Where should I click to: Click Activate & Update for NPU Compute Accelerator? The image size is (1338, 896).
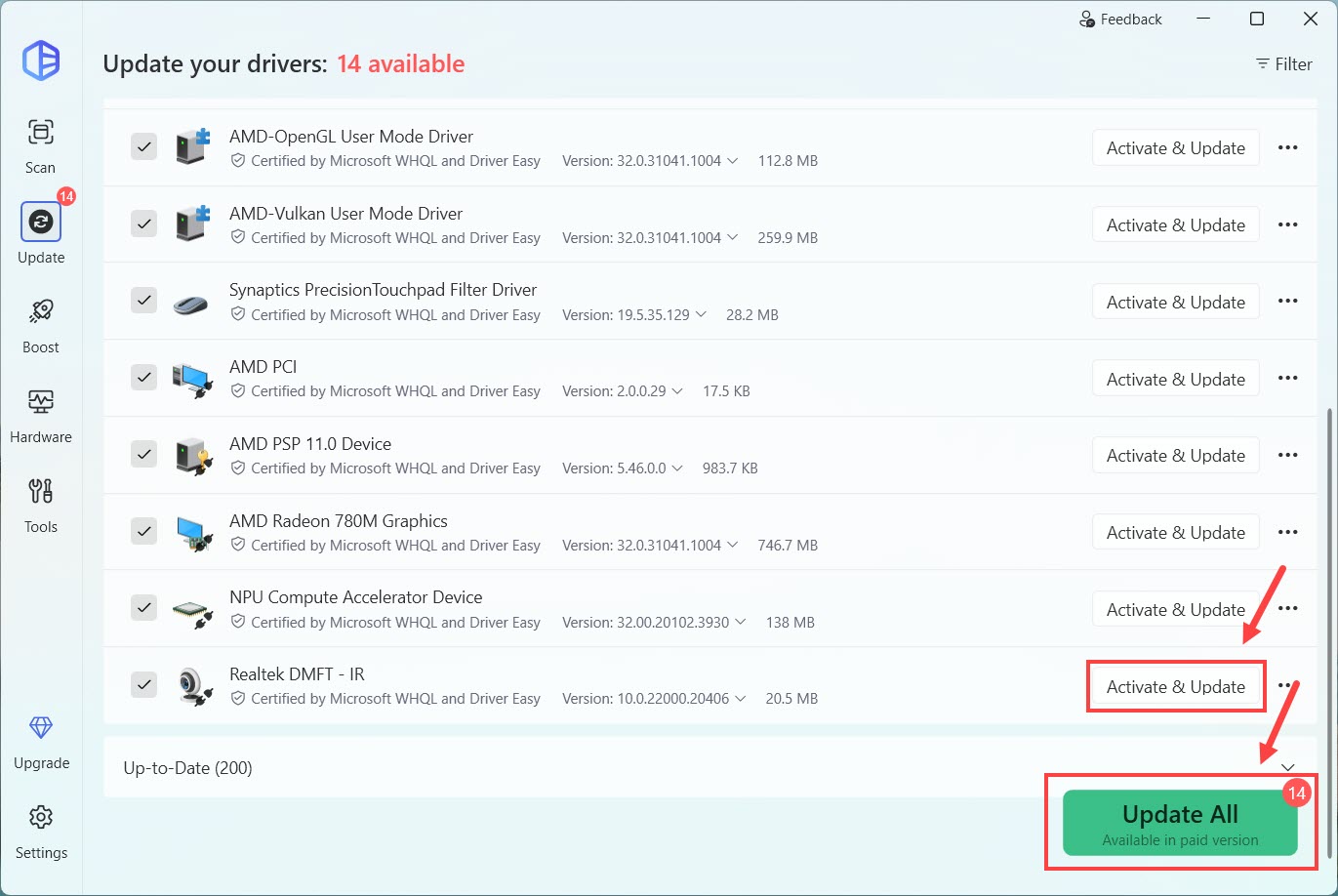pyautogui.click(x=1176, y=610)
